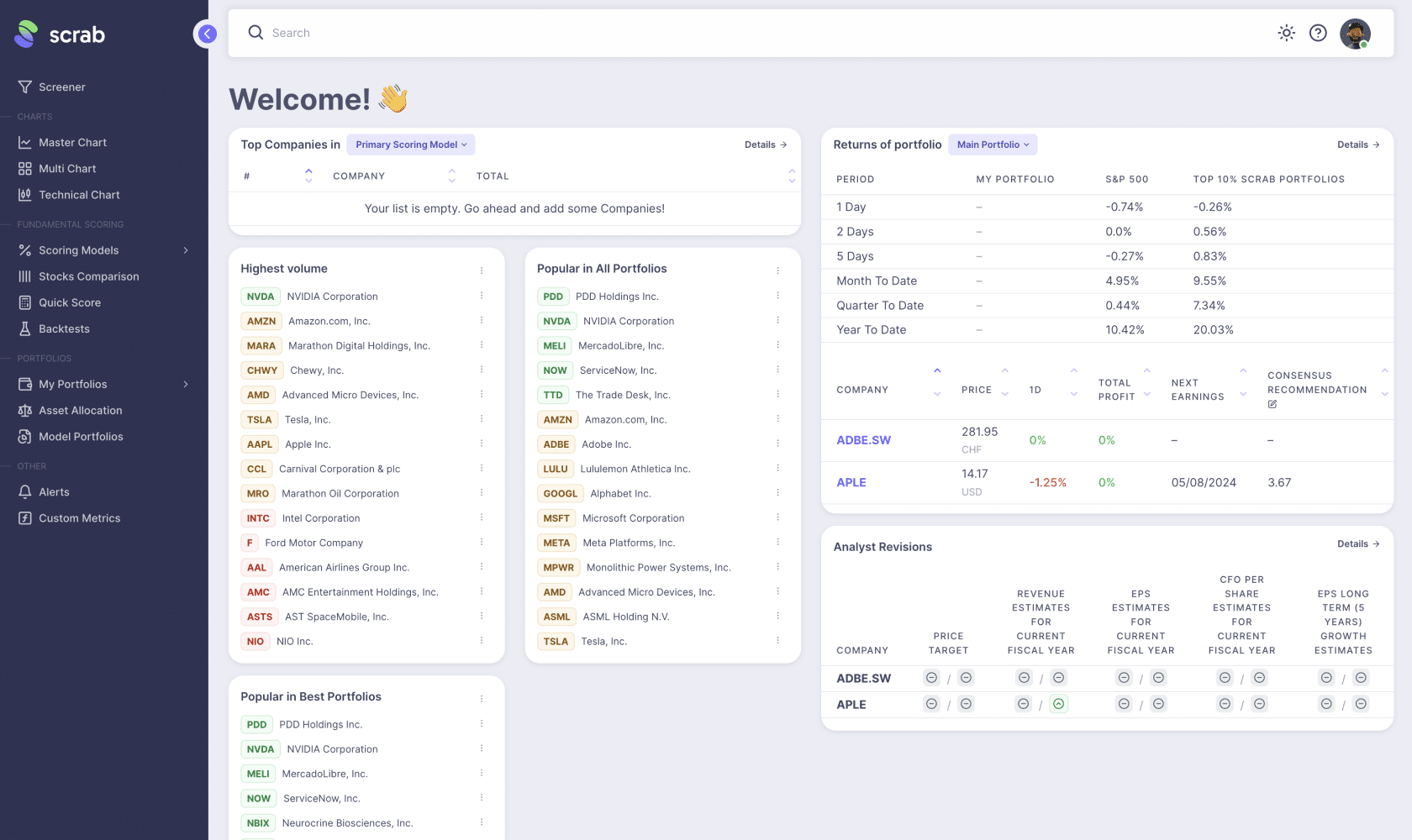Click "Intel Corporation" in Highest volume list
The image size is (1412, 840).
pyautogui.click(x=321, y=518)
